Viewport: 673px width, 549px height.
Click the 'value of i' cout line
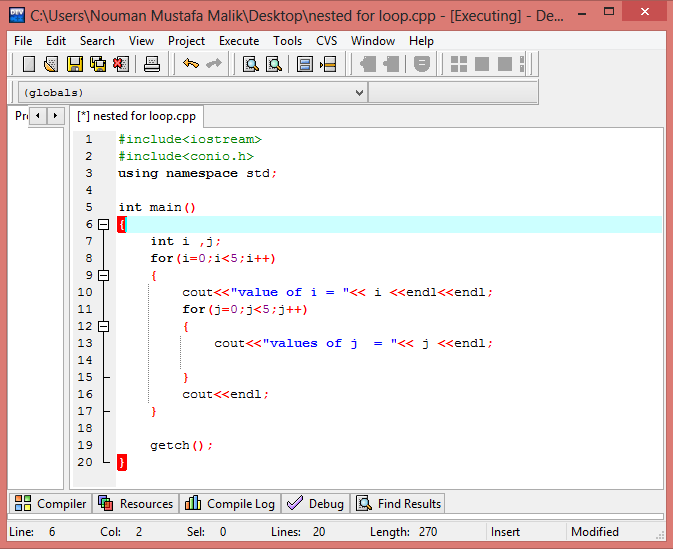coord(337,292)
